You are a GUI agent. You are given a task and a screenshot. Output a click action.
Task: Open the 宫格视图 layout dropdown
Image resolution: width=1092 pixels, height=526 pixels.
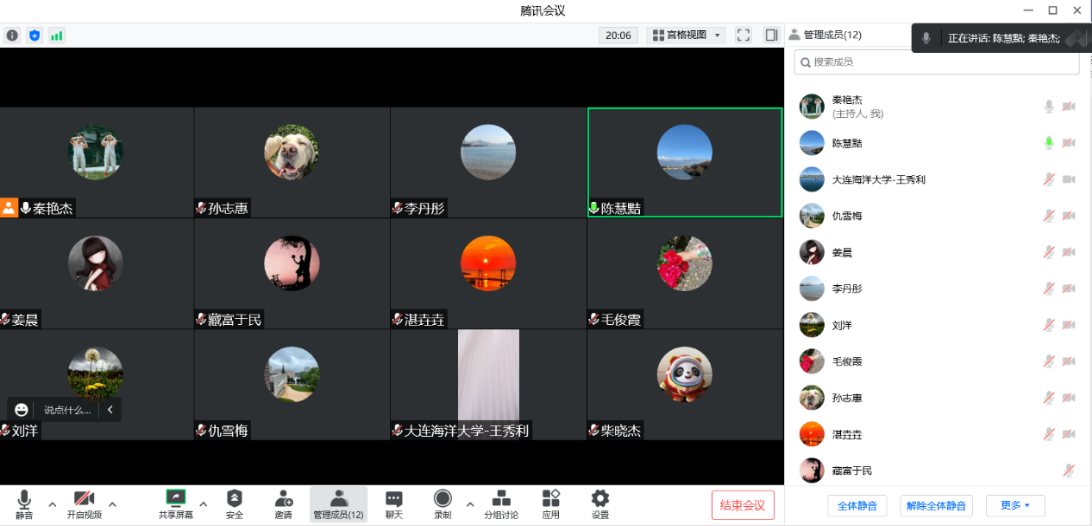pos(687,35)
